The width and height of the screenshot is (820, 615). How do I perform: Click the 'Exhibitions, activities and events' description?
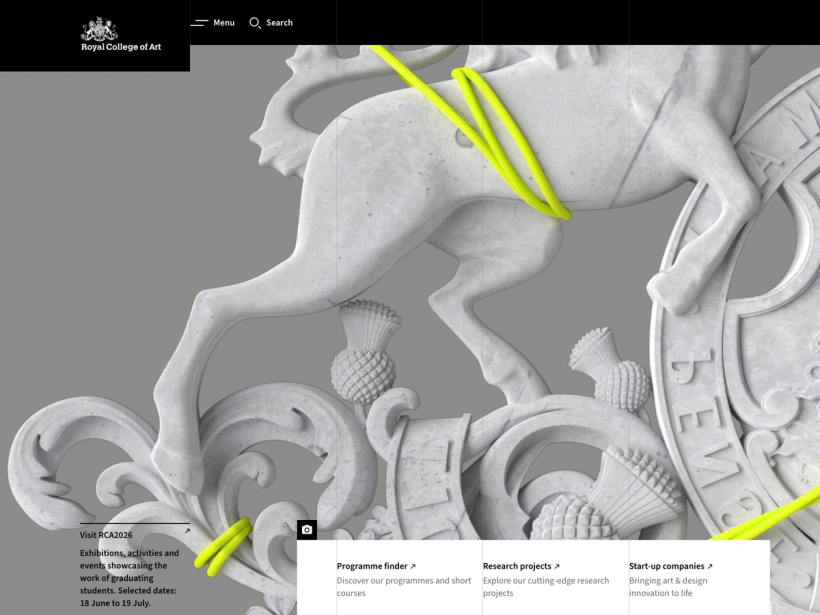[x=129, y=578]
